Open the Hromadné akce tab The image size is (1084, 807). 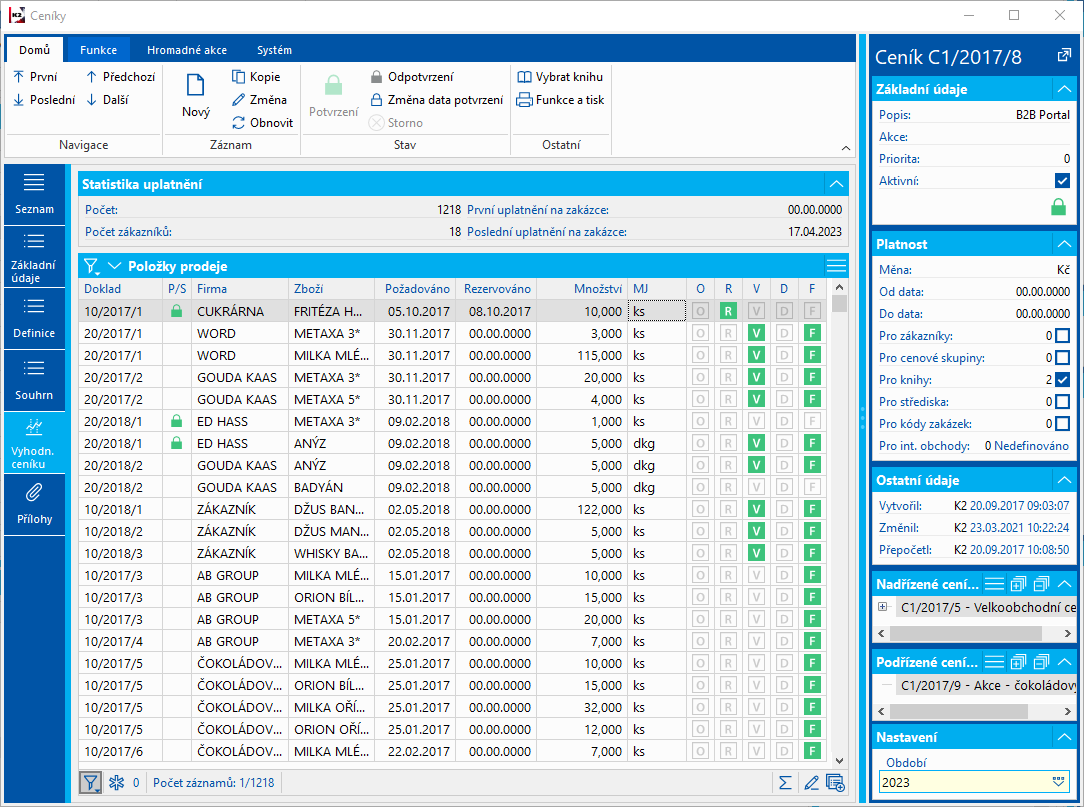186,50
